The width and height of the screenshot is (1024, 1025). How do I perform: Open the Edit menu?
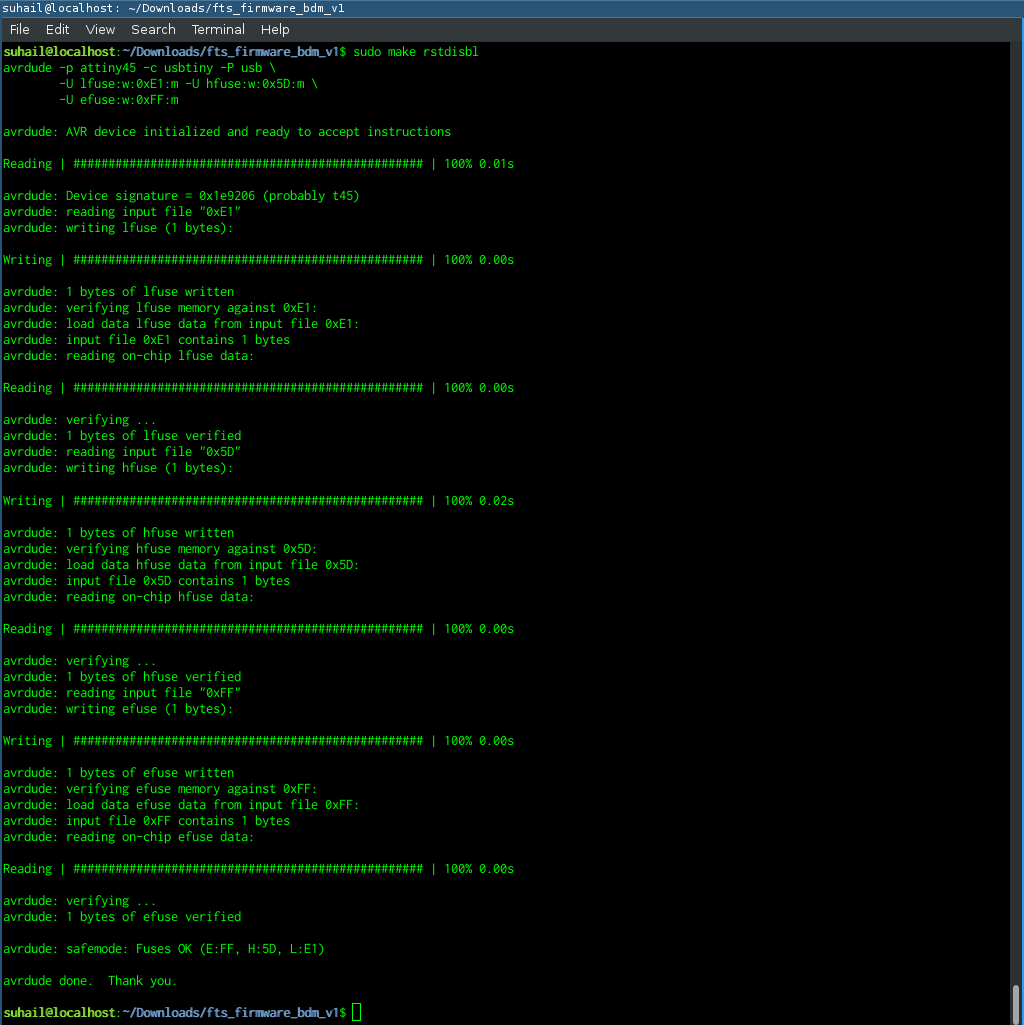click(58, 29)
